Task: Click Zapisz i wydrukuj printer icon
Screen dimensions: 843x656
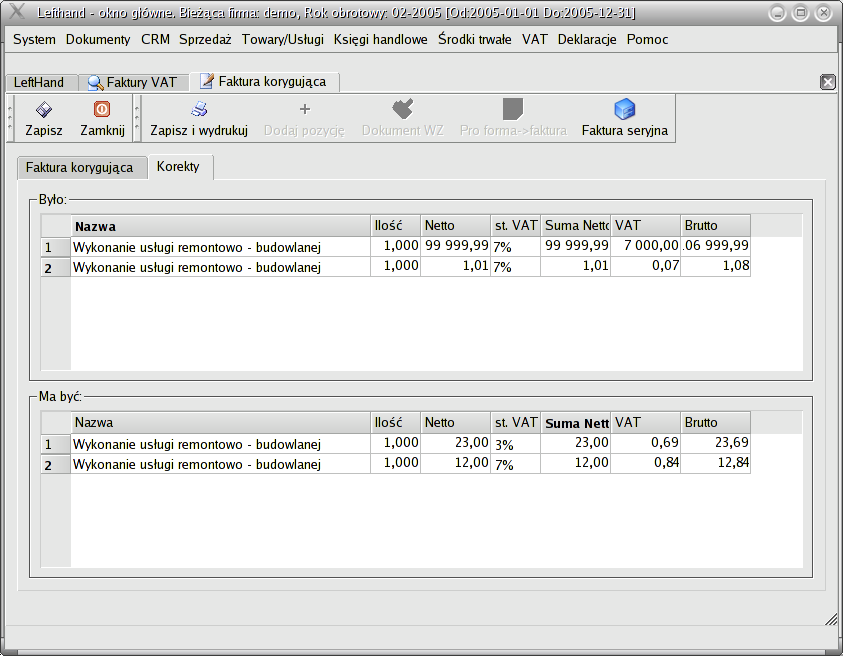Action: click(199, 109)
